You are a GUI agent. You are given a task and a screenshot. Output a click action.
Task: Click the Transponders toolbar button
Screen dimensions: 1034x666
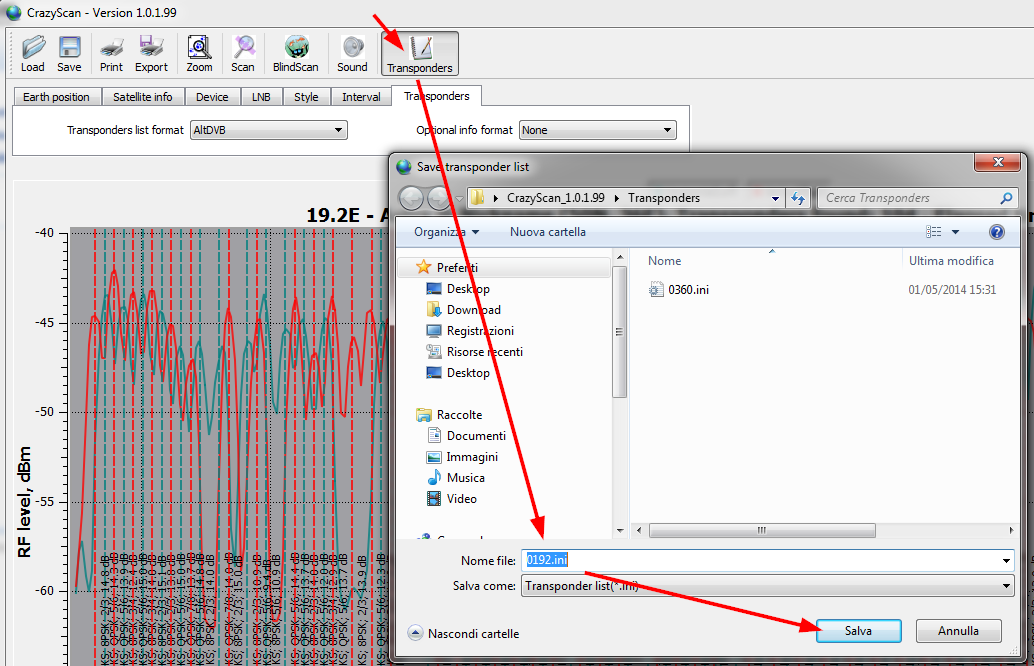(x=419, y=54)
